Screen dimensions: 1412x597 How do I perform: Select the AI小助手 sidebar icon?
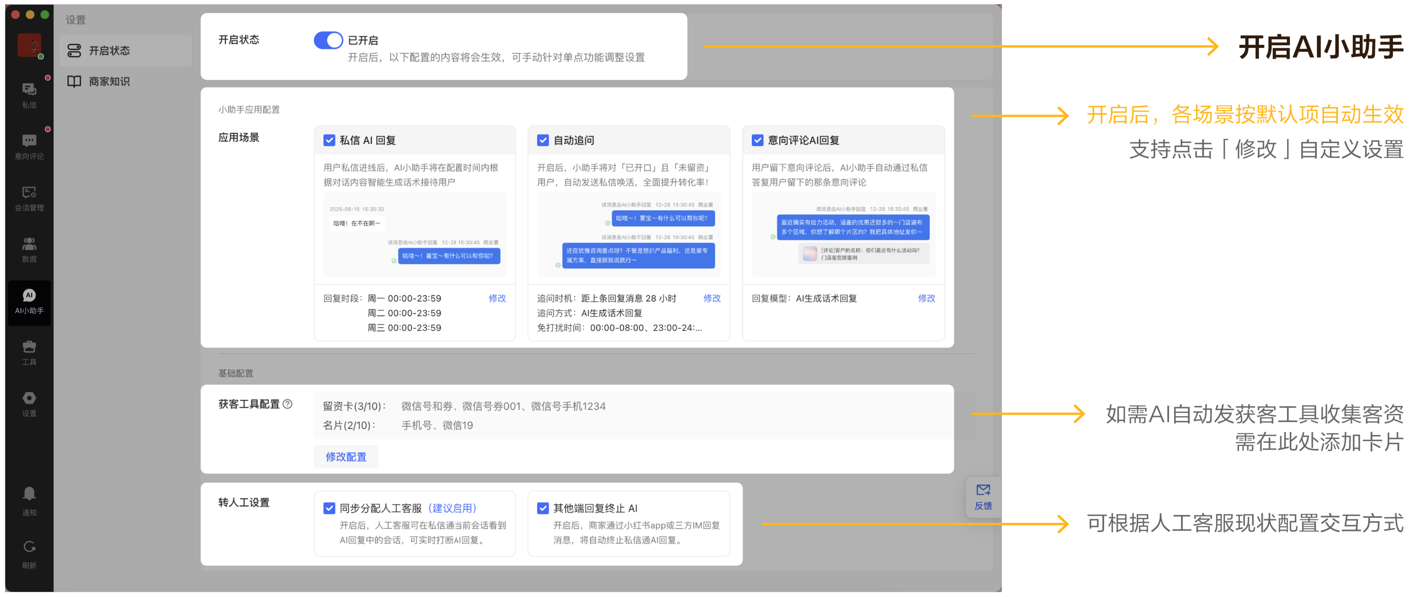(29, 301)
